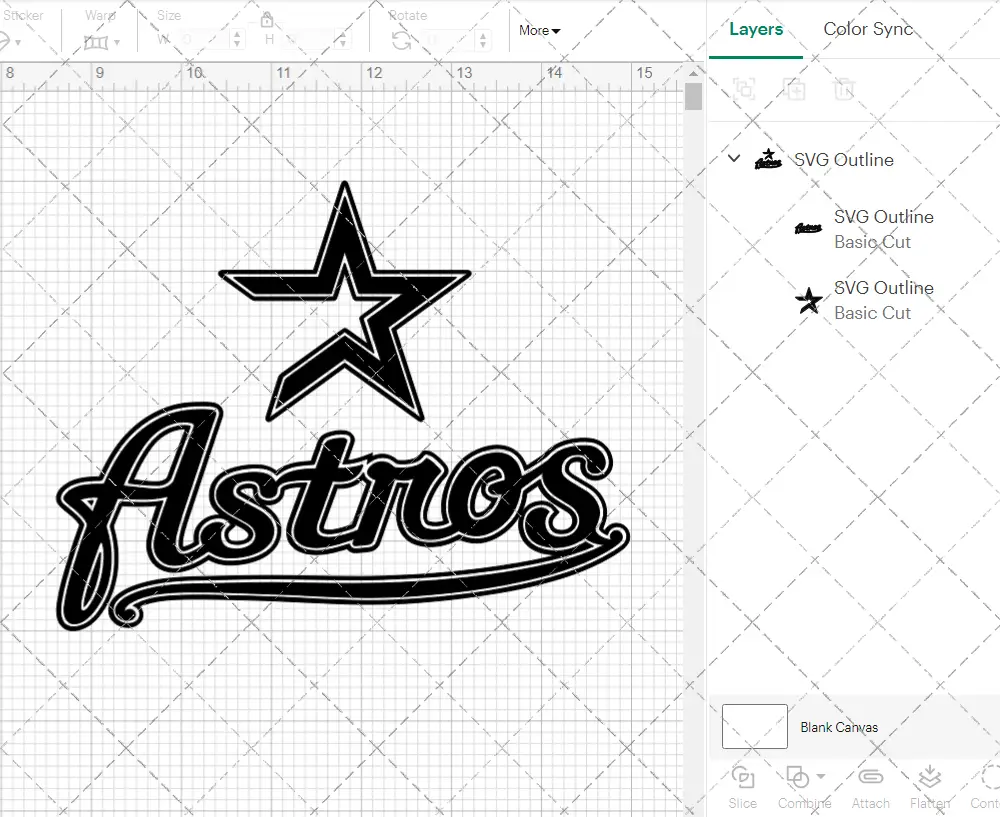The image size is (1000, 817).
Task: Select the star Basic Cut layer
Action: point(808,300)
